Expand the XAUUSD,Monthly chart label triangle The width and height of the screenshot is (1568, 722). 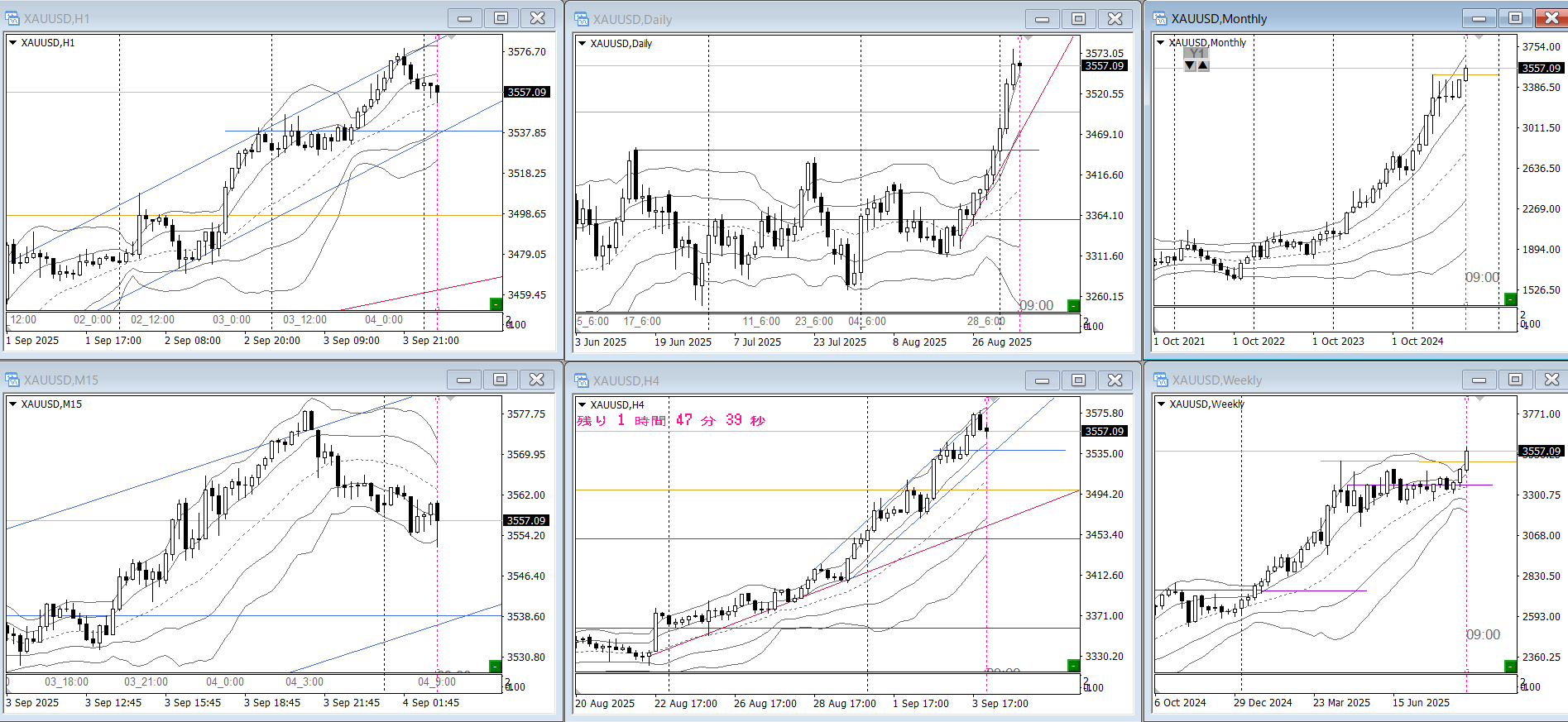tap(1161, 43)
